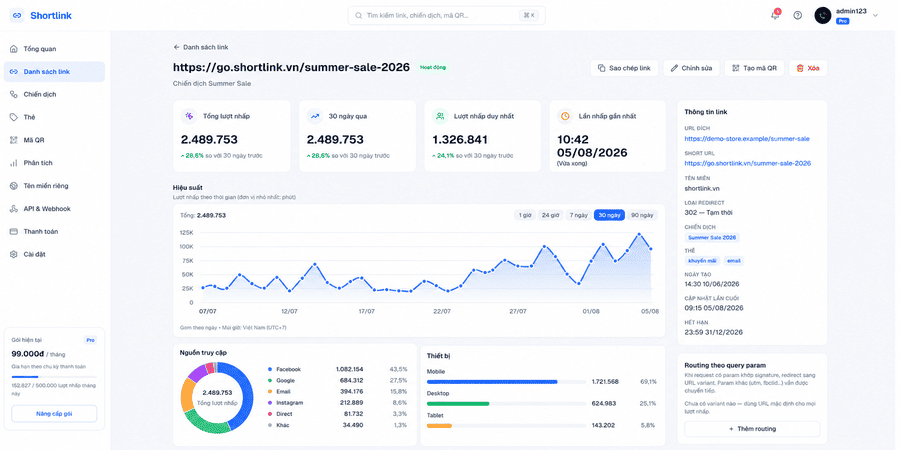
Task: Open the notifications bell icon
Action: 775,15
